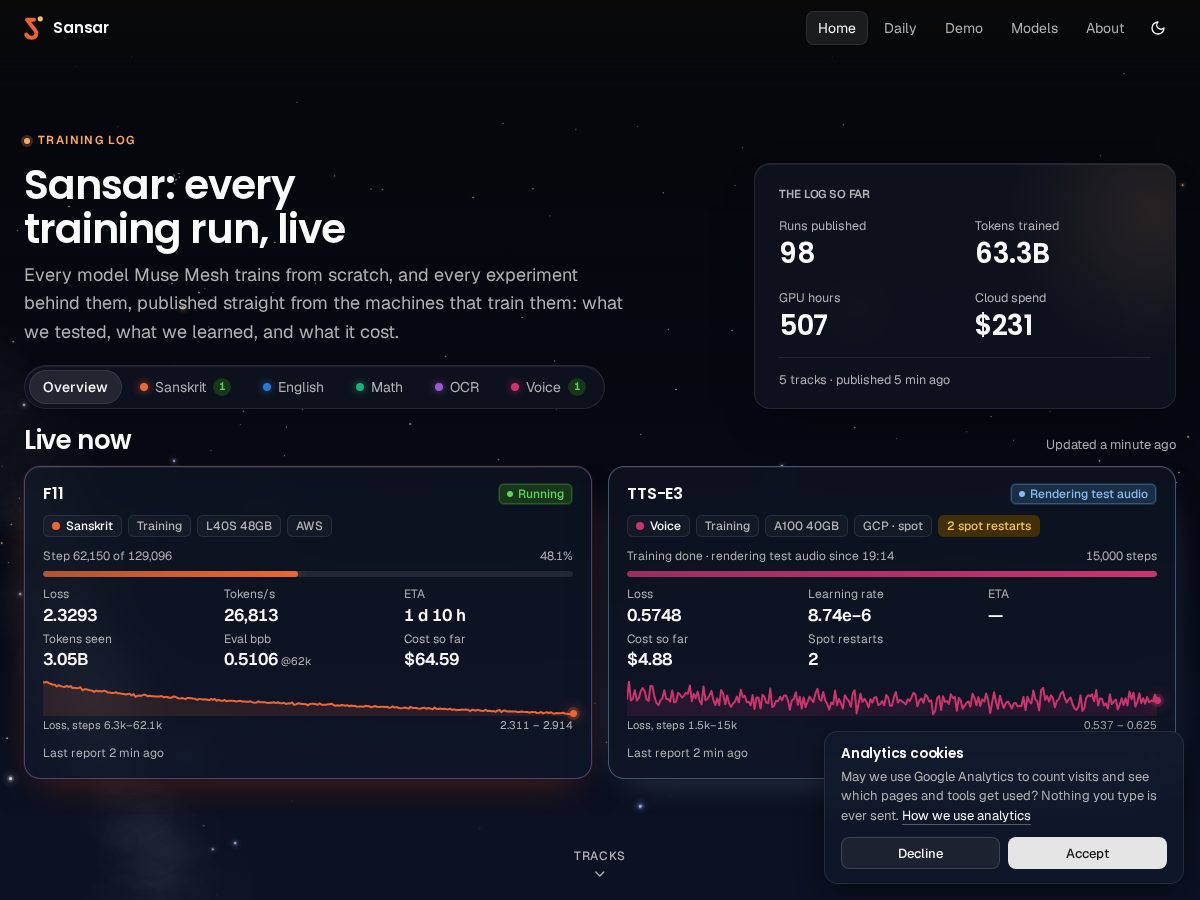Click the A100 40GB tag
Screen dimensions: 1200x900
point(806,526)
